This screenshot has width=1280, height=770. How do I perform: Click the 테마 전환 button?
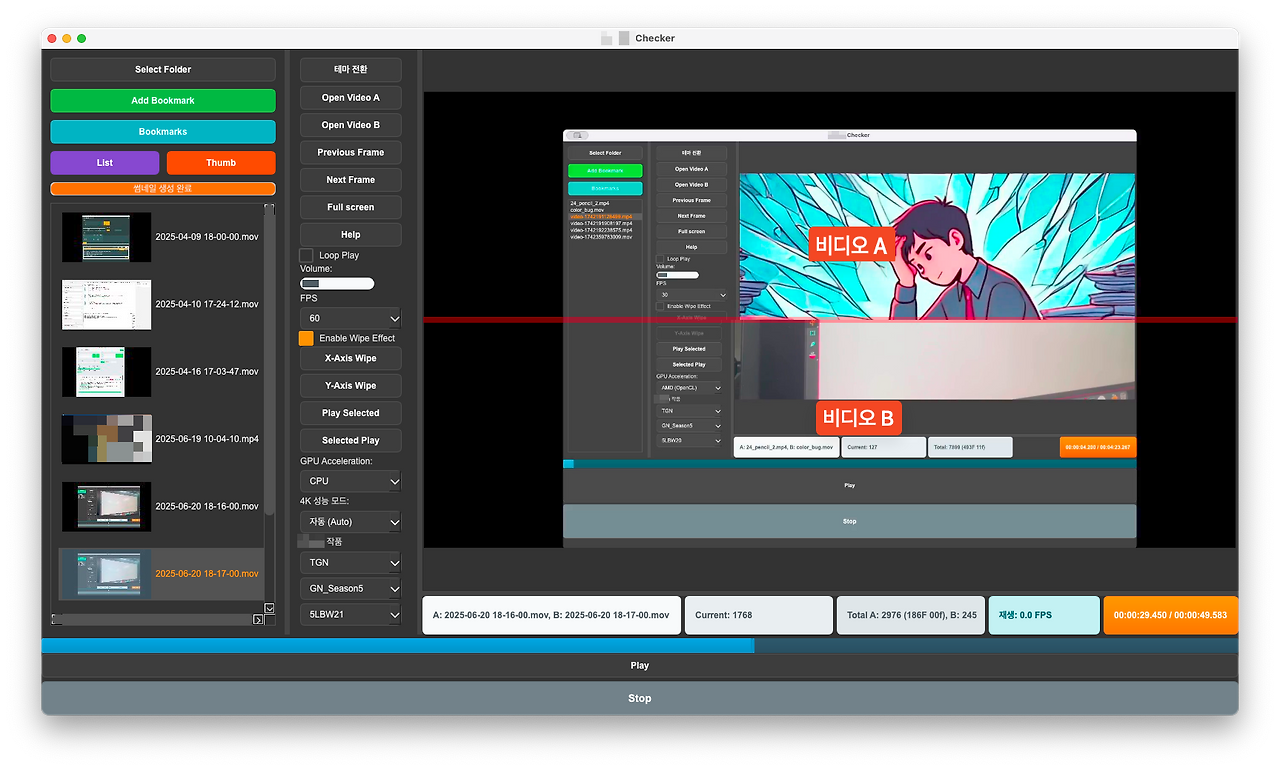[351, 70]
